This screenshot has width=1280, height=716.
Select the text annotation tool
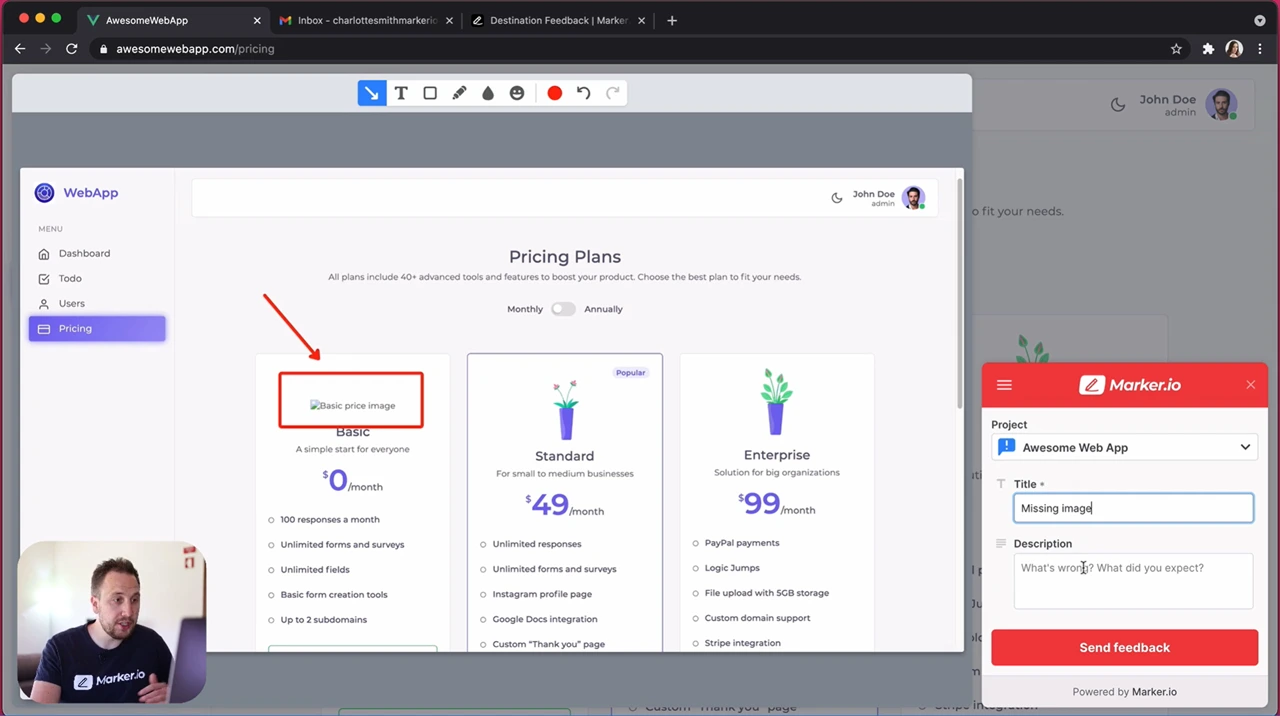tap(401, 93)
